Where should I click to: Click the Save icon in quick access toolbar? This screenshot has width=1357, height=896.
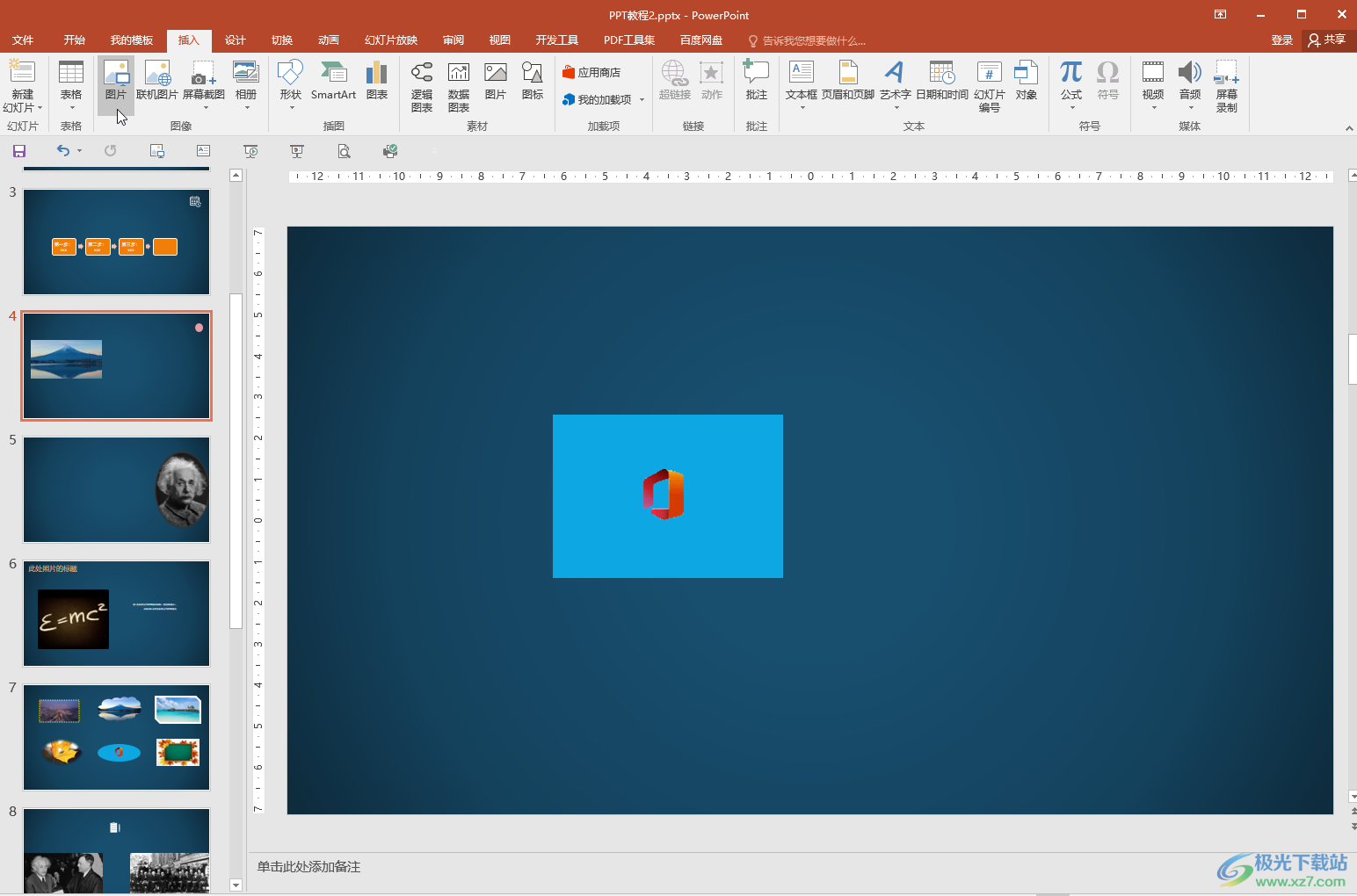pyautogui.click(x=19, y=151)
